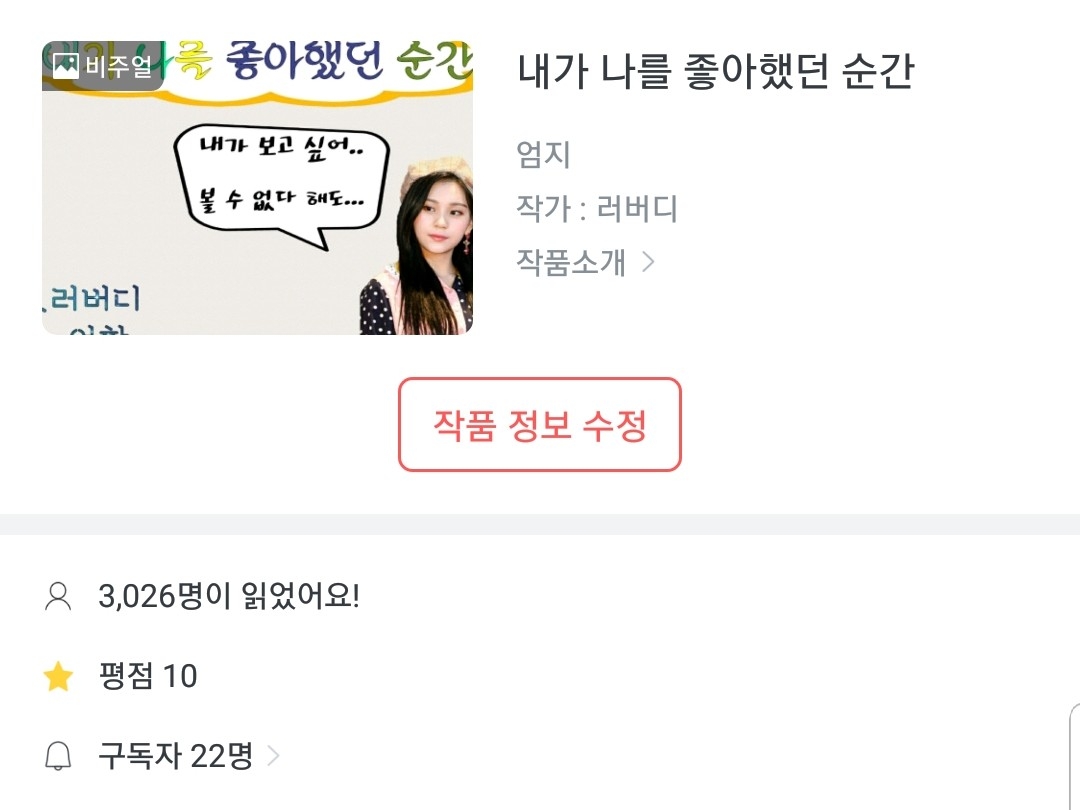Screen dimensions: 1080x810
Task: Click the 엄지 cast name
Action: pos(543,155)
